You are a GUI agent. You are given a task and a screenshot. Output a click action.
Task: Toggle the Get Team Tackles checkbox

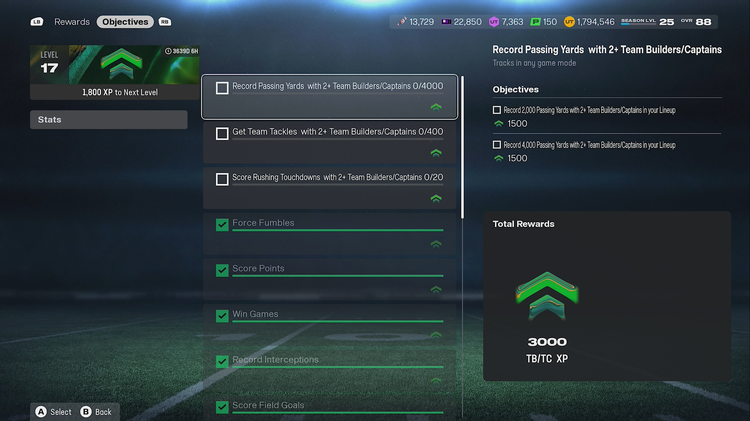pos(222,133)
